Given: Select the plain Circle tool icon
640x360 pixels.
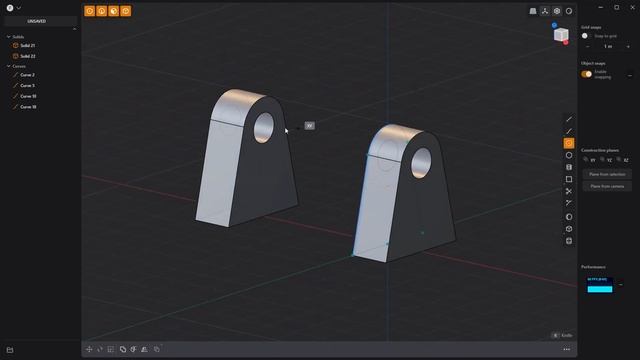Looking at the screenshot, I should [x=569, y=155].
